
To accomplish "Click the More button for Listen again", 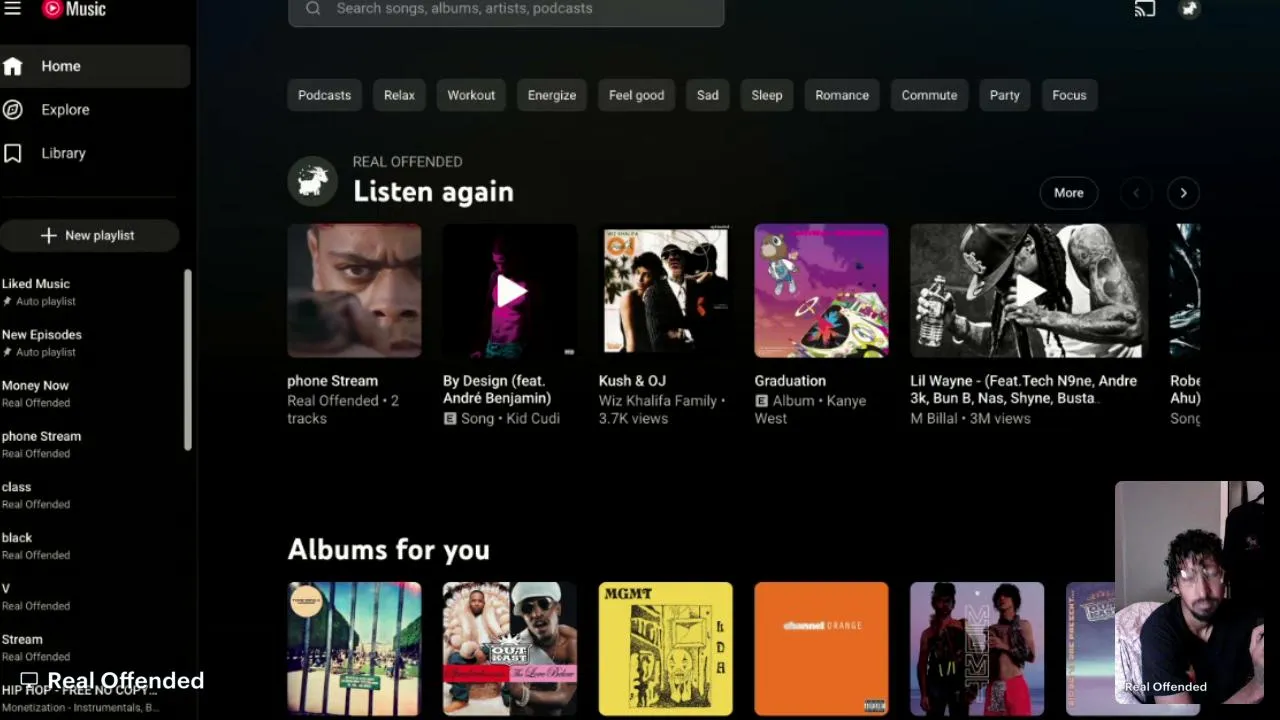I will [1068, 193].
